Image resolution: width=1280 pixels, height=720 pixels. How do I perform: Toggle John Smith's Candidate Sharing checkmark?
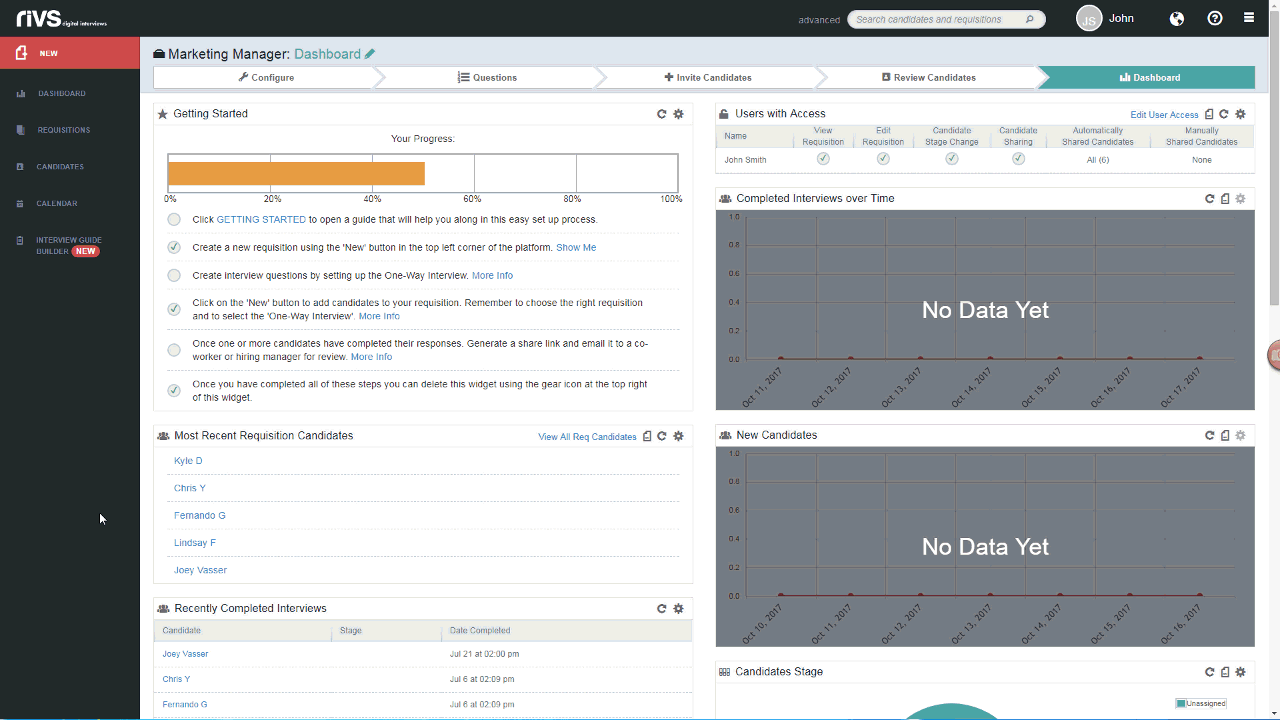click(1018, 159)
